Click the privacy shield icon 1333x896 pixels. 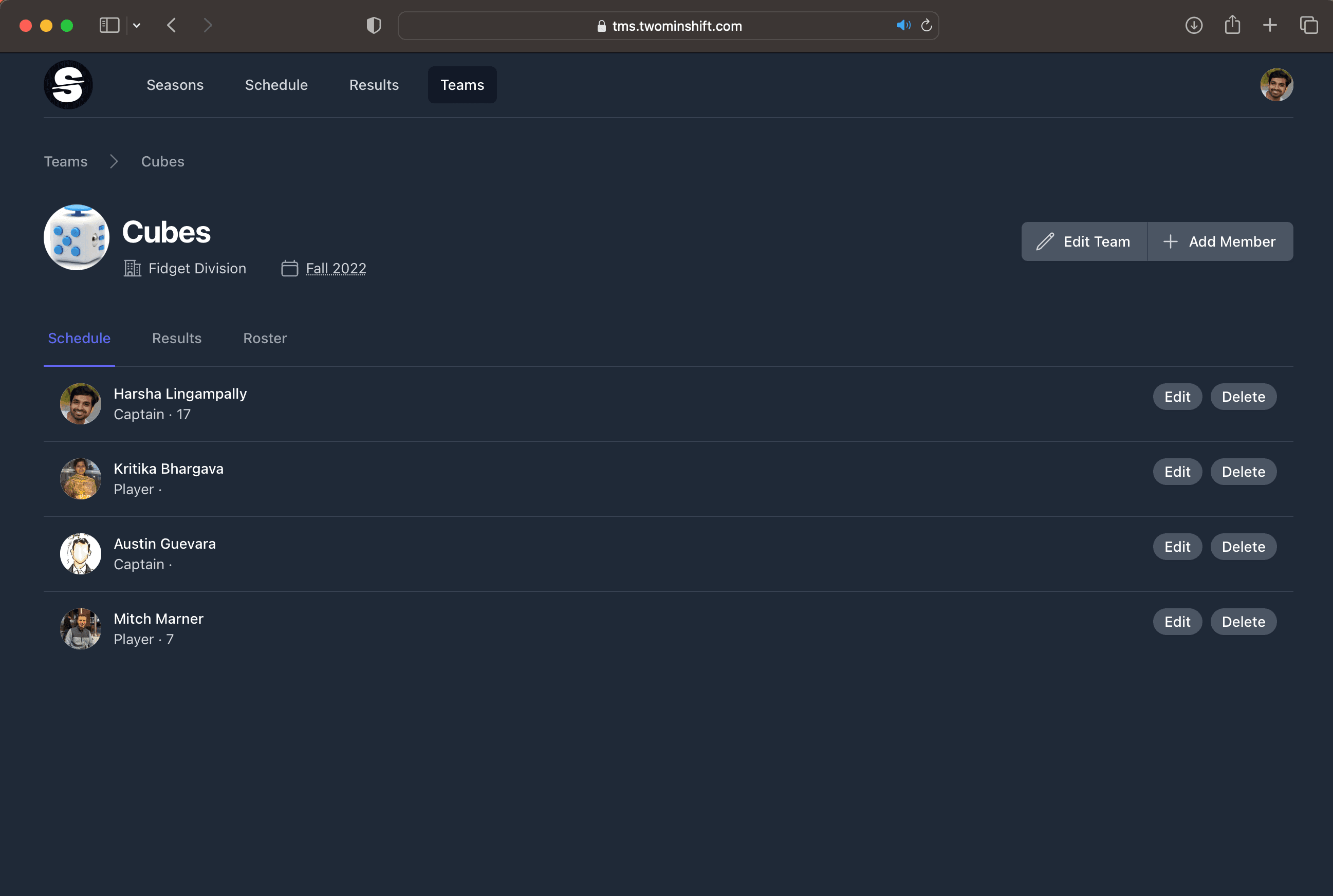(373, 25)
